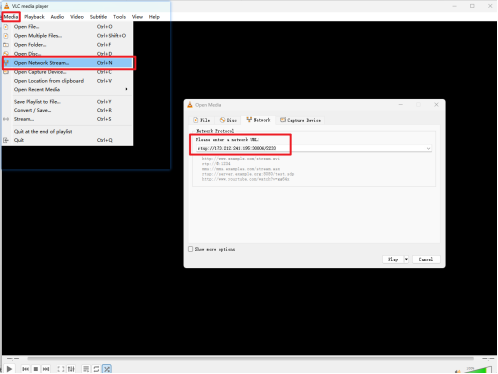Click Play in the Open Media dialog
Image resolution: width=498 pixels, height=374 pixels.
pos(393,259)
